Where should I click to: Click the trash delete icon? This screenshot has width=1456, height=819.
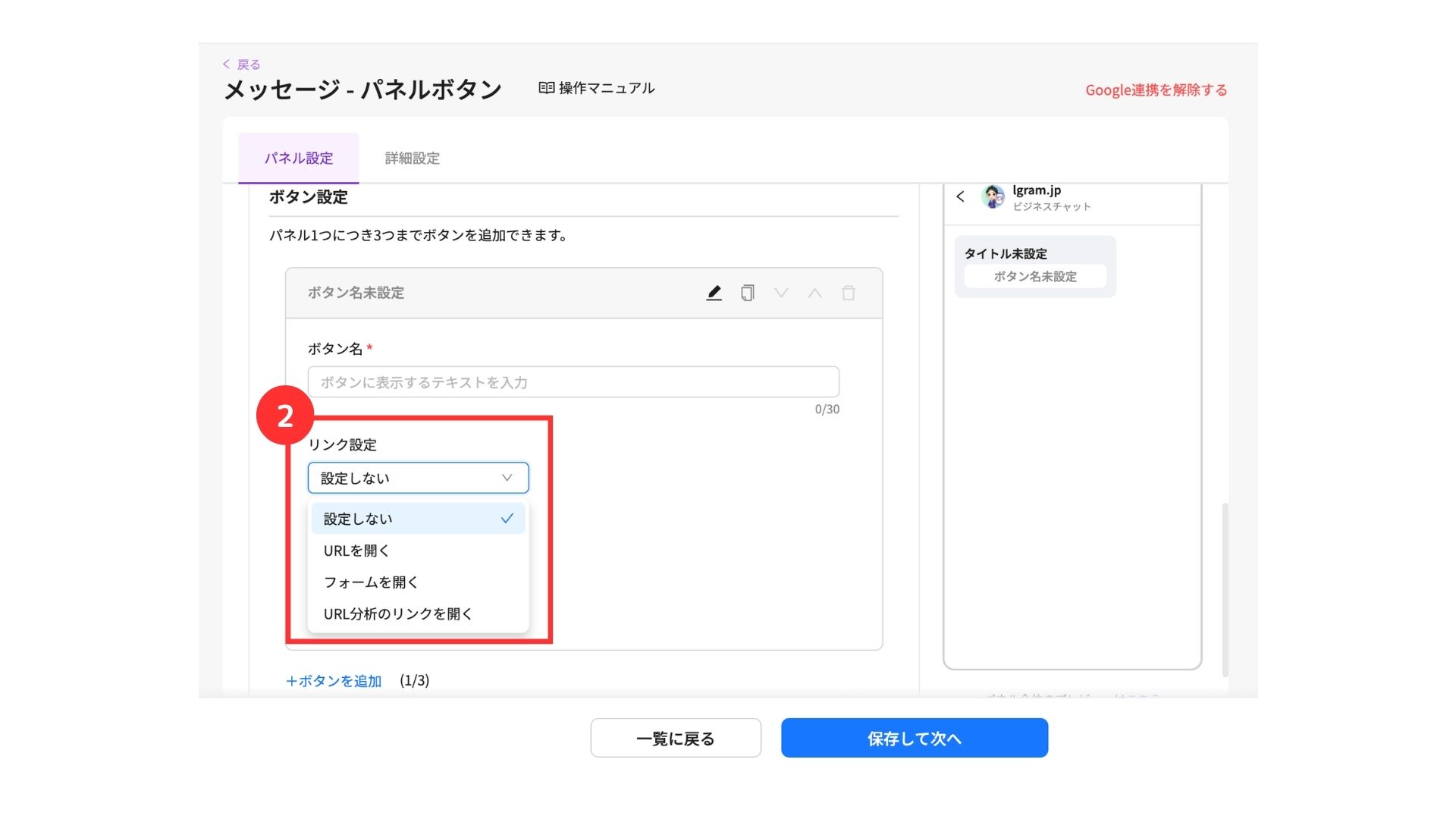click(x=849, y=293)
